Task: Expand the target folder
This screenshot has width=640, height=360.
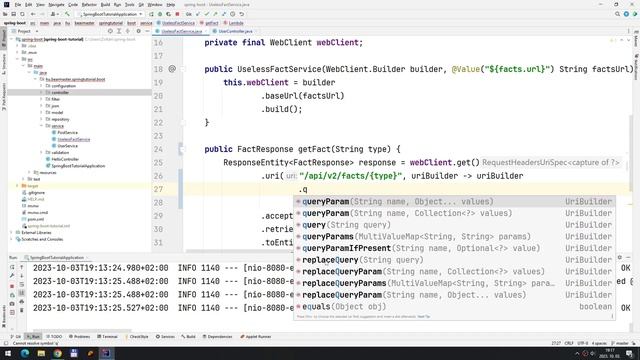Action: [18, 186]
